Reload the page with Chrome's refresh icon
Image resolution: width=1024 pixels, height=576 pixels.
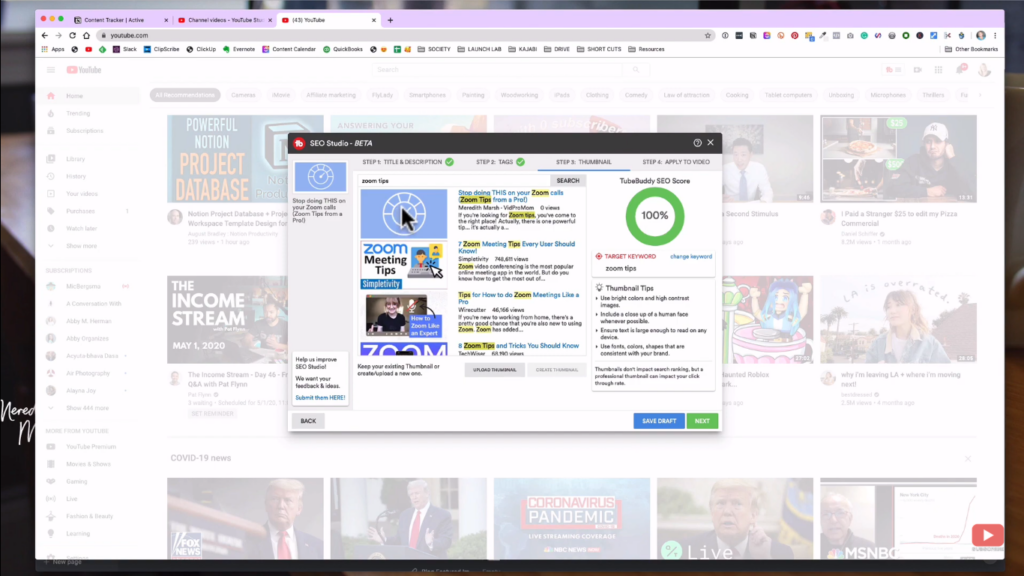pyautogui.click(x=72, y=35)
